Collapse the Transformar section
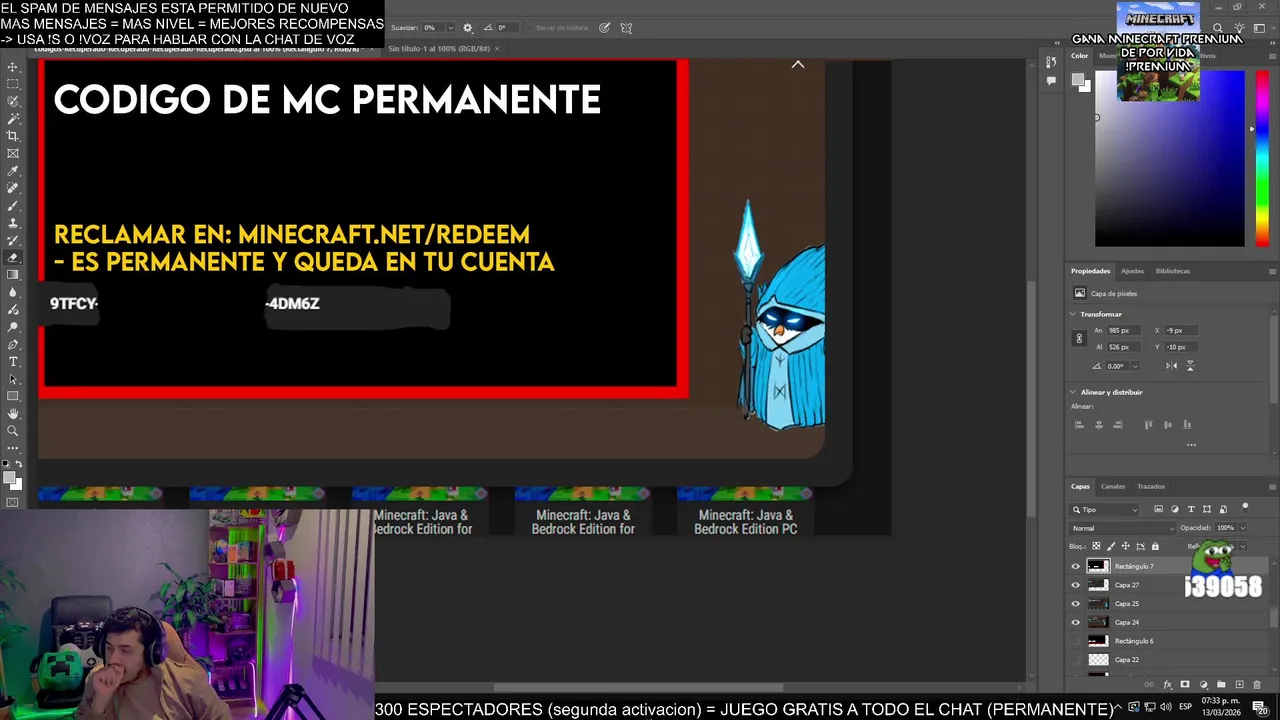The height and width of the screenshot is (720, 1280). pyautogui.click(x=1073, y=314)
